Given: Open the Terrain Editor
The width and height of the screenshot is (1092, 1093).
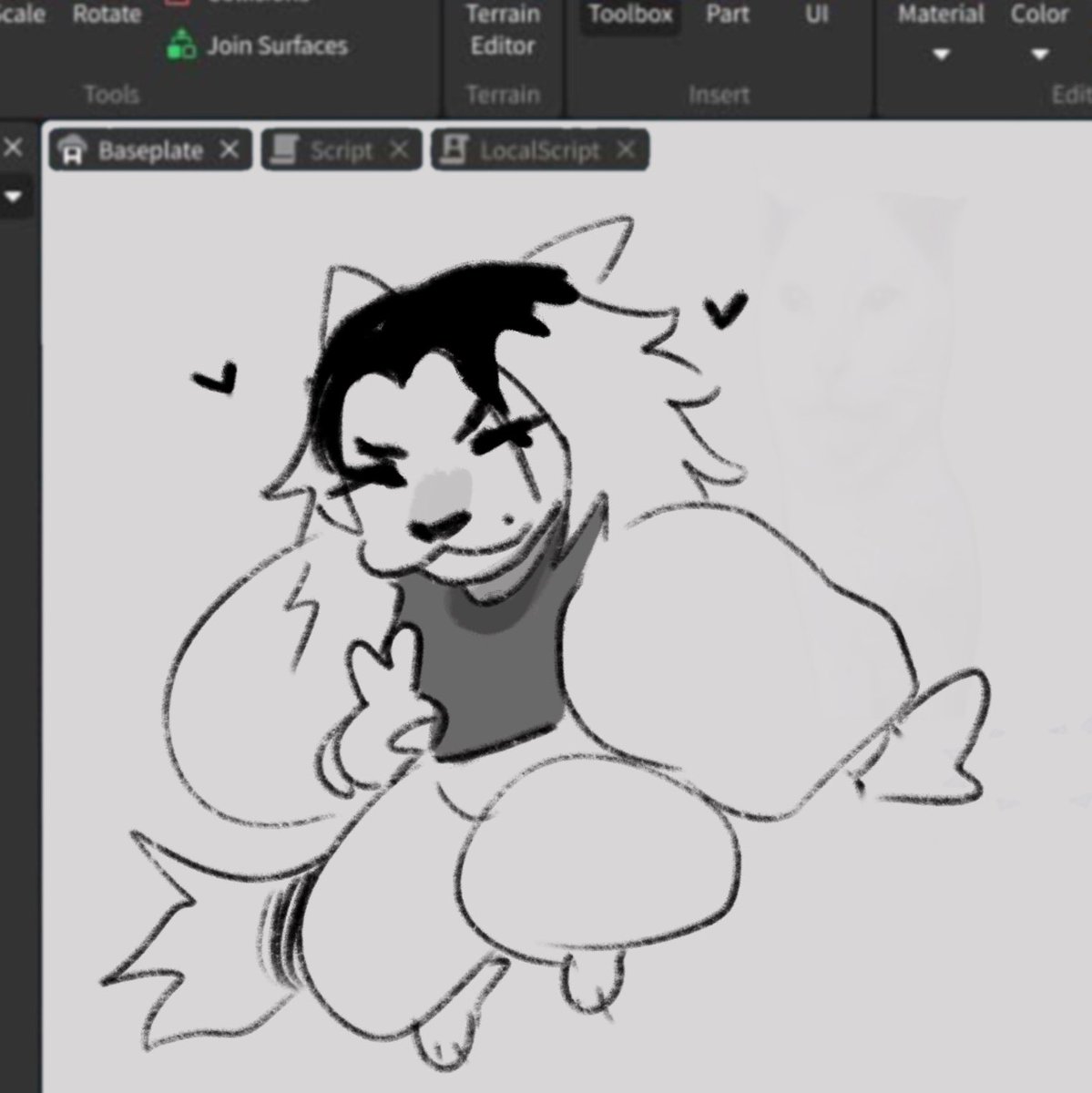Looking at the screenshot, I should click(502, 29).
